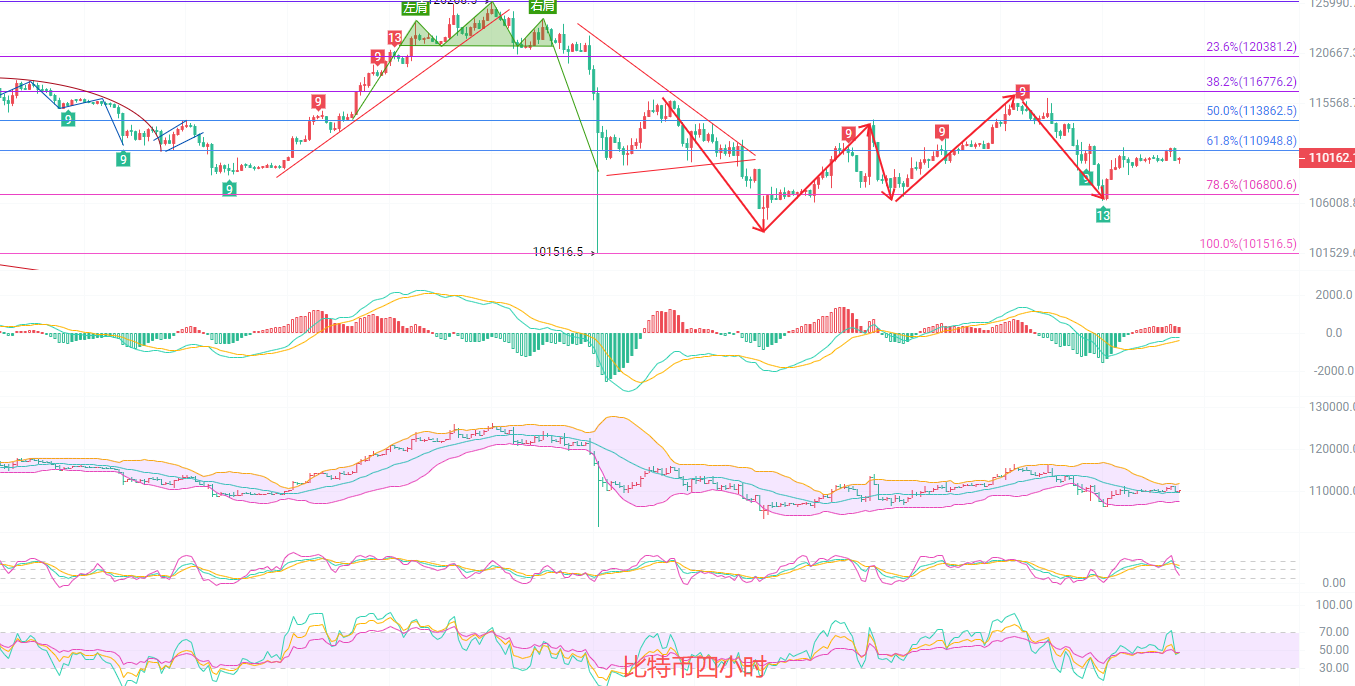The image size is (1355, 686).
Task: Select the 23.6% (120381.2) Fibonacci level label
Action: click(1251, 47)
